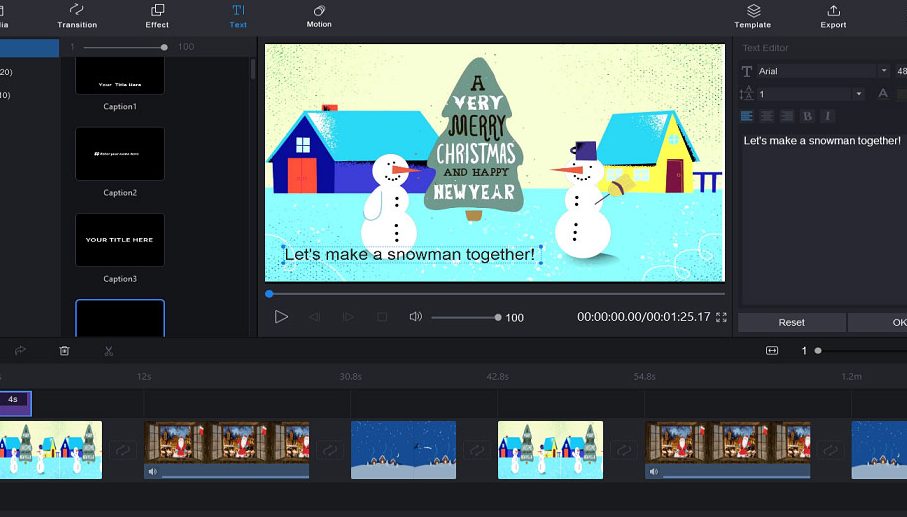Screen dimensions: 907x517
Task: Toggle italic text formatting
Action: pyautogui.click(x=827, y=116)
